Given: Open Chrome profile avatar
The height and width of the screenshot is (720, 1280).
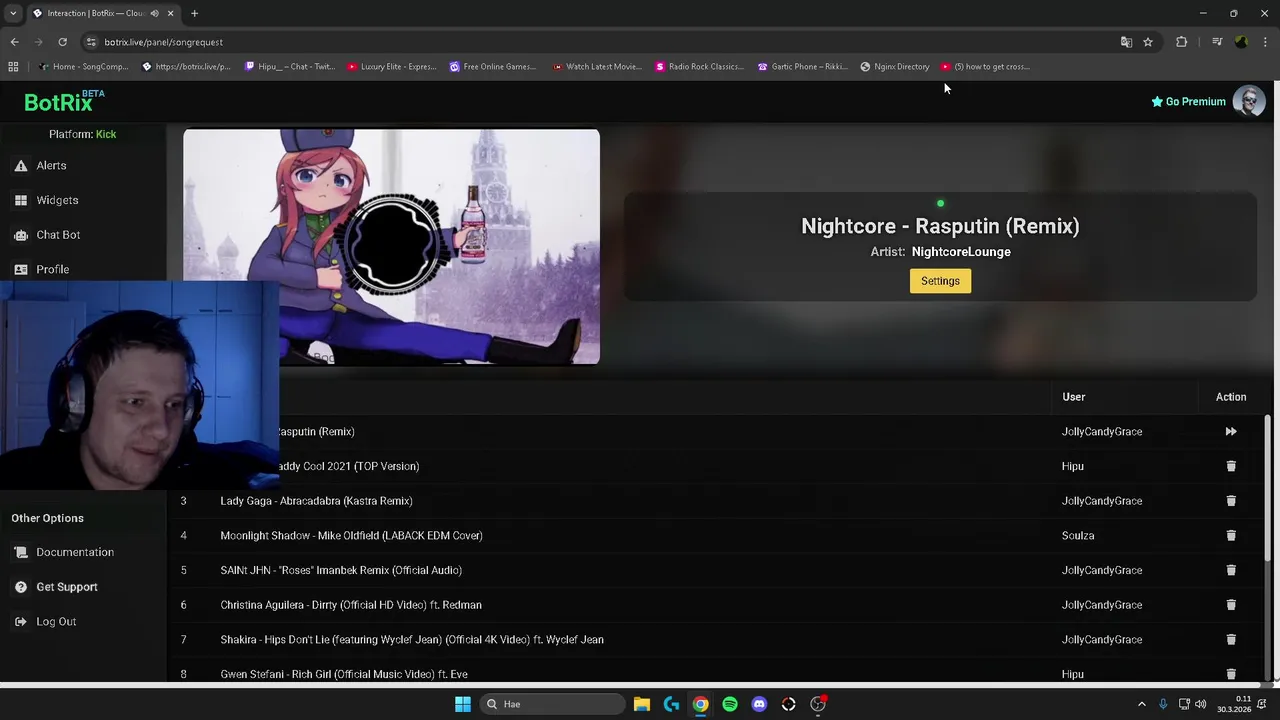Looking at the screenshot, I should (x=1241, y=42).
